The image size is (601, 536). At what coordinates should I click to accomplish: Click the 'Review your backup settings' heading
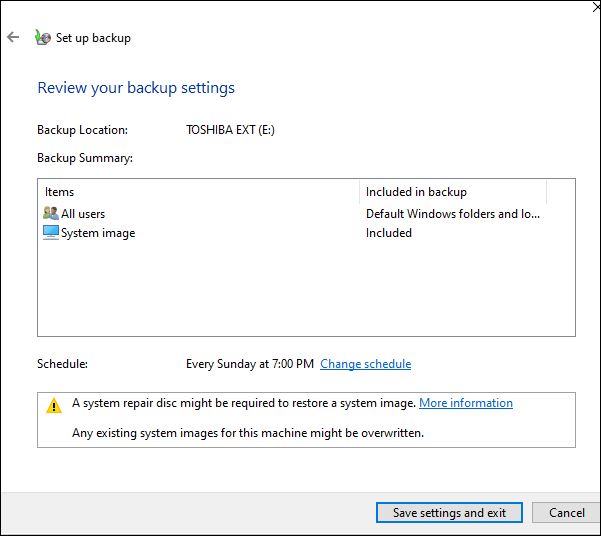(136, 88)
